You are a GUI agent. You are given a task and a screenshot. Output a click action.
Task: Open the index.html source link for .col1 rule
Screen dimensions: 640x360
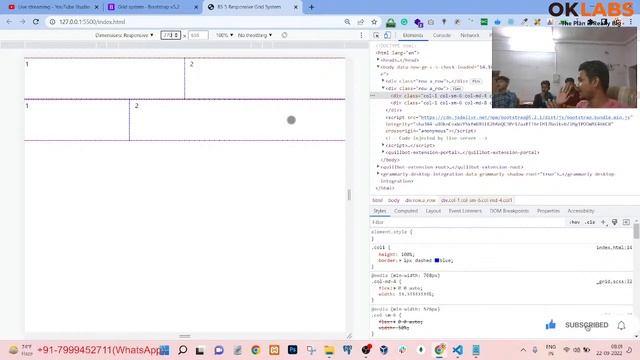tap(614, 247)
